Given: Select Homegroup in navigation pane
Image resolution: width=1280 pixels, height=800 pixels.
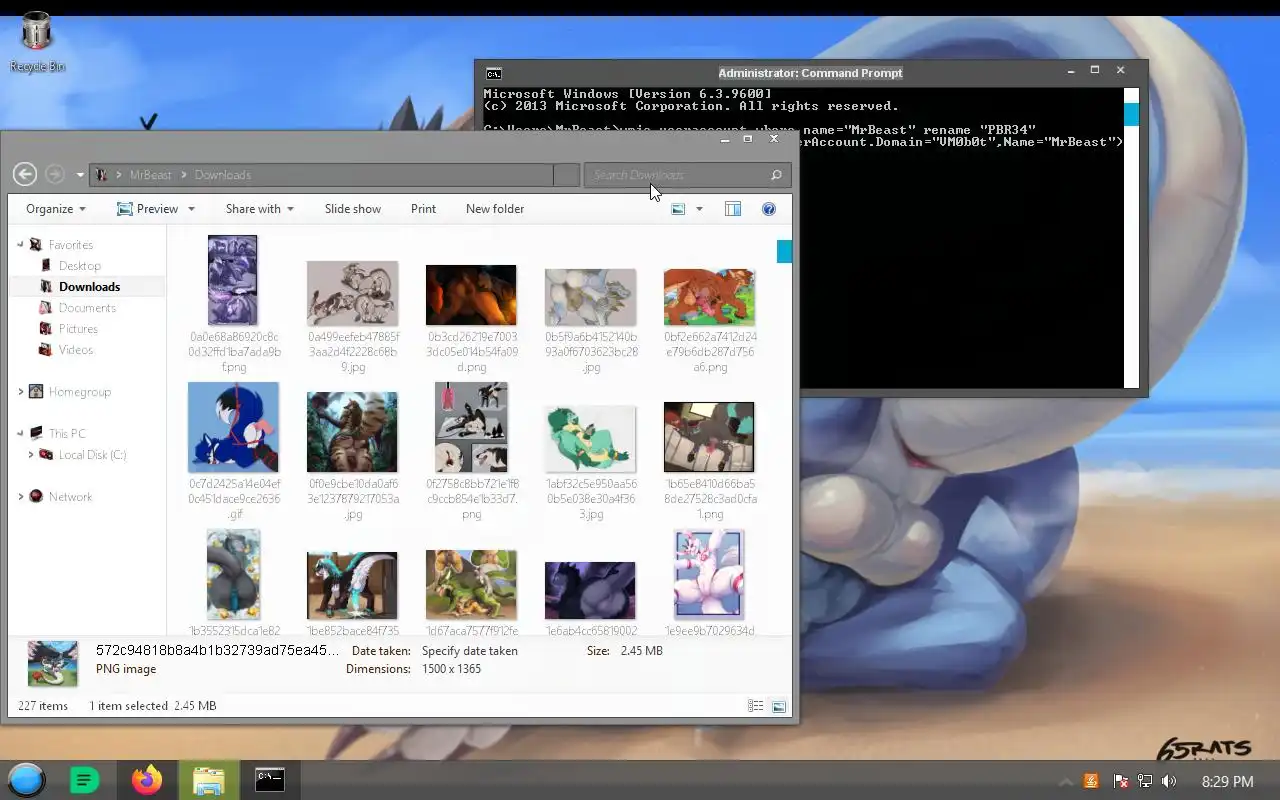Looking at the screenshot, I should (79, 392).
